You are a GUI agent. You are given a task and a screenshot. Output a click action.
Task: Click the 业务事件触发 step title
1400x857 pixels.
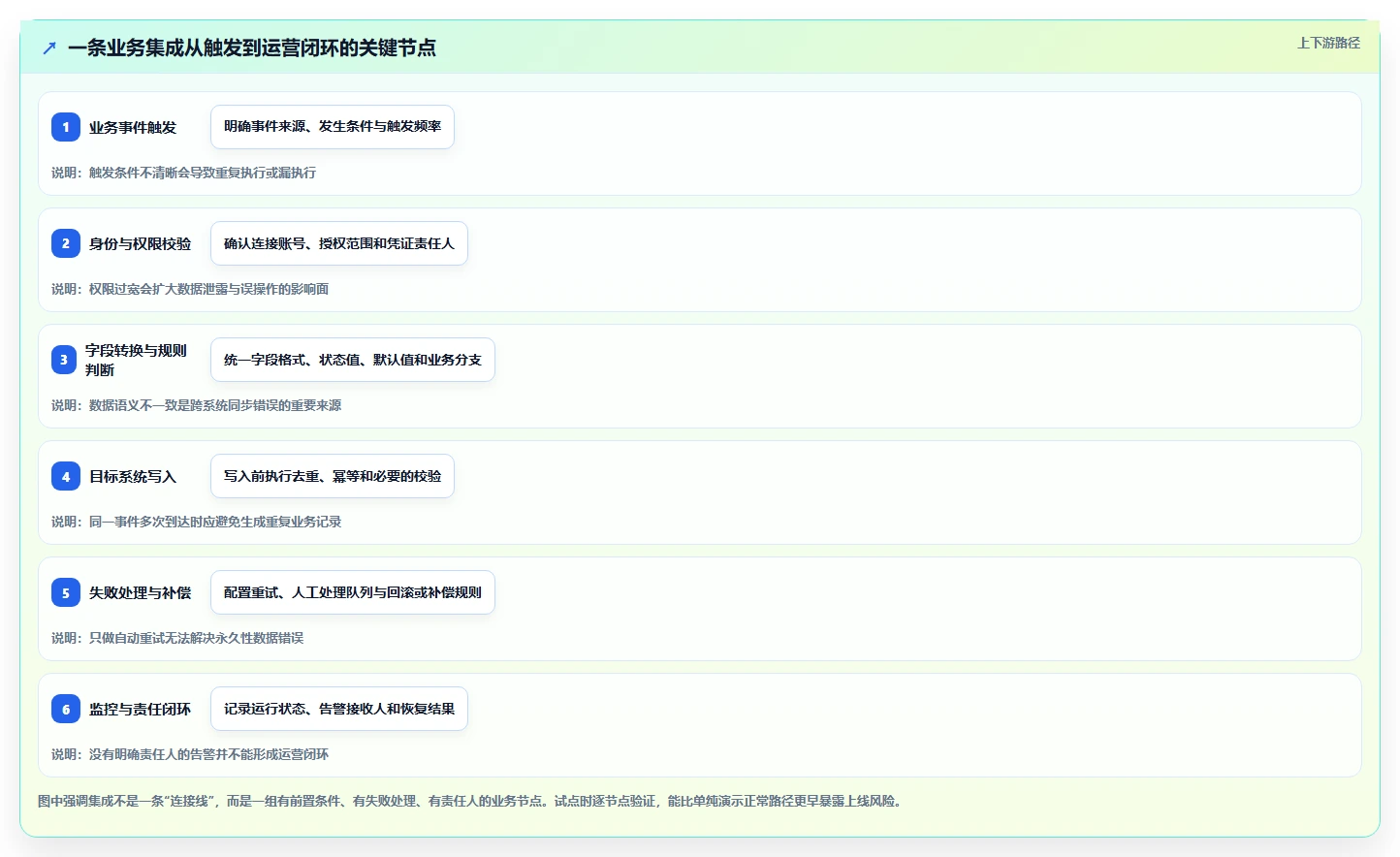pyautogui.click(x=133, y=127)
